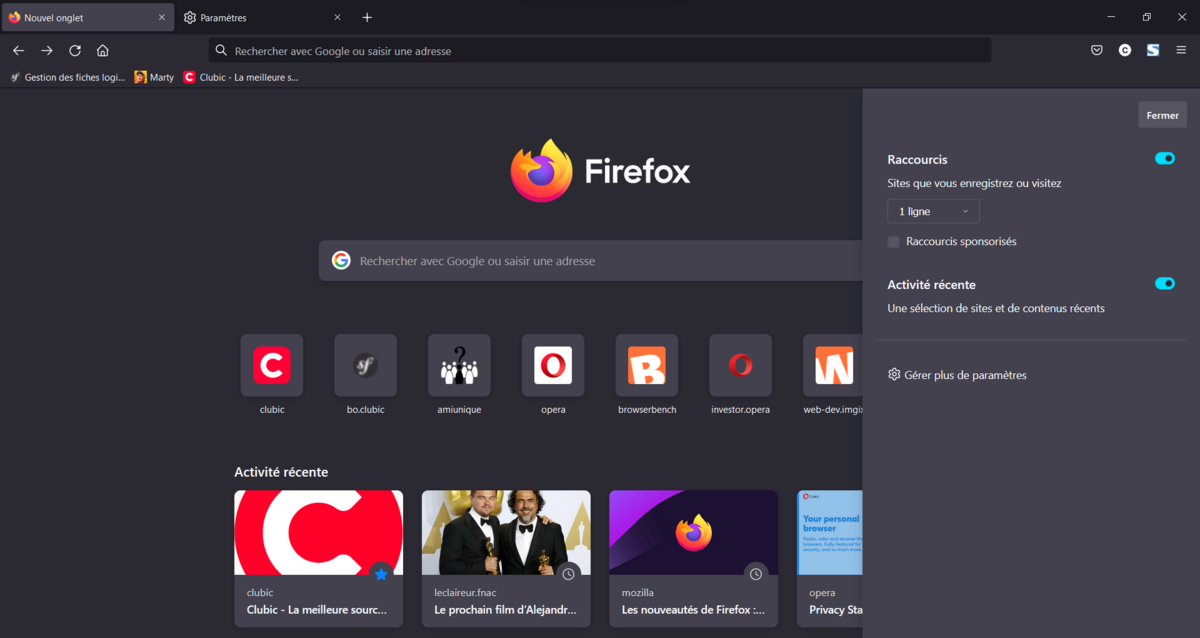Screen dimensions: 1200x638
Task: Click the Sites que vous enregistrez ou visitez text
Action: (974, 184)
